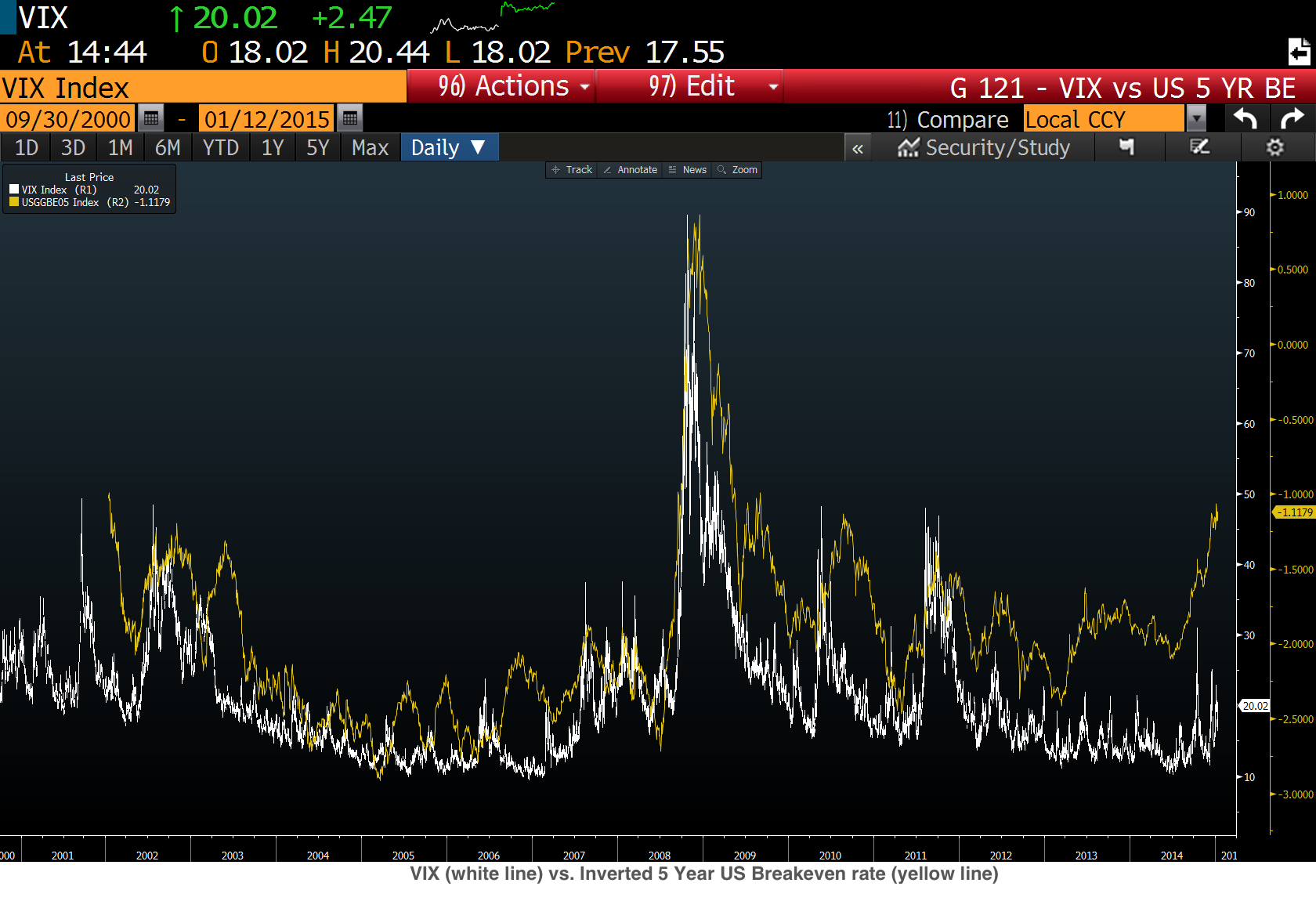Viewport: 1316px width, 901px height.
Task: Collapse toolbar with double-chevron button
Action: pyautogui.click(x=858, y=148)
